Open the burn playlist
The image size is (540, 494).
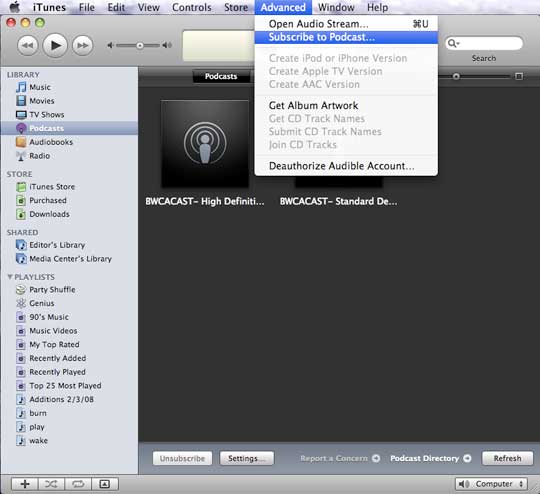point(38,413)
